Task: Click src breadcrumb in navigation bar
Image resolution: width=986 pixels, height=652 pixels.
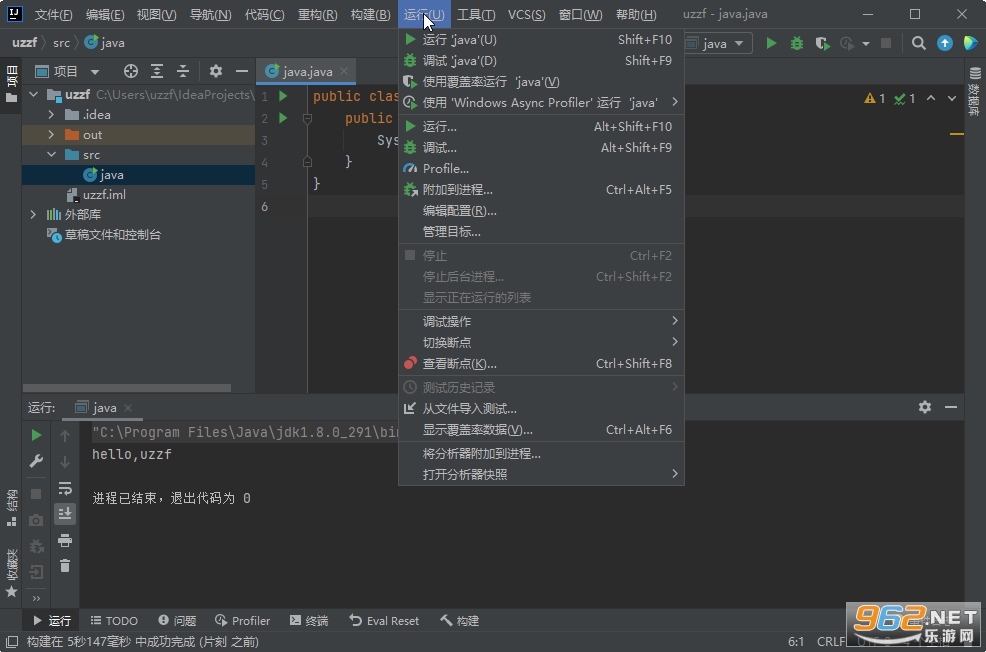Action: 61,43
